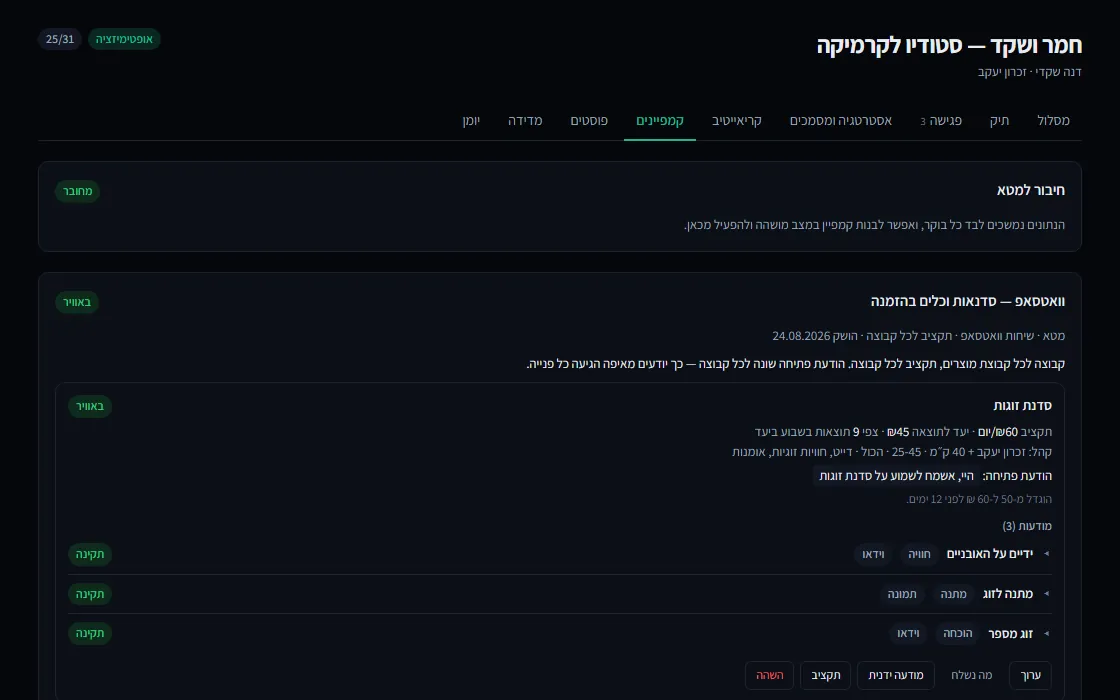Click the מה נשלח link
Image resolution: width=1120 pixels, height=700 pixels.
click(x=971, y=675)
